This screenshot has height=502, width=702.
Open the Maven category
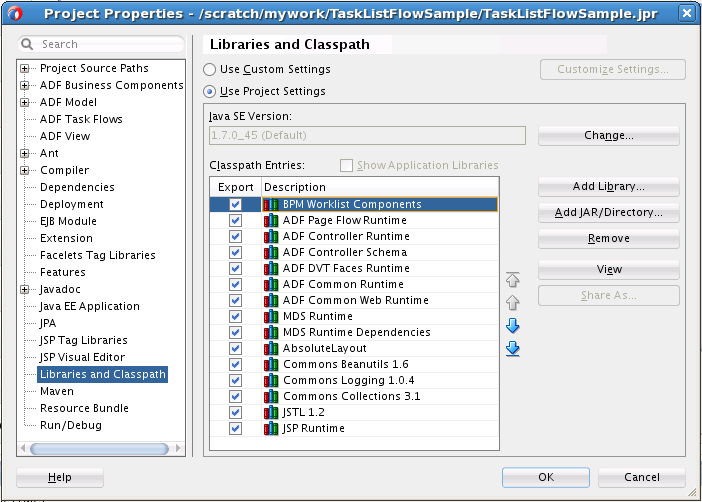[57, 391]
